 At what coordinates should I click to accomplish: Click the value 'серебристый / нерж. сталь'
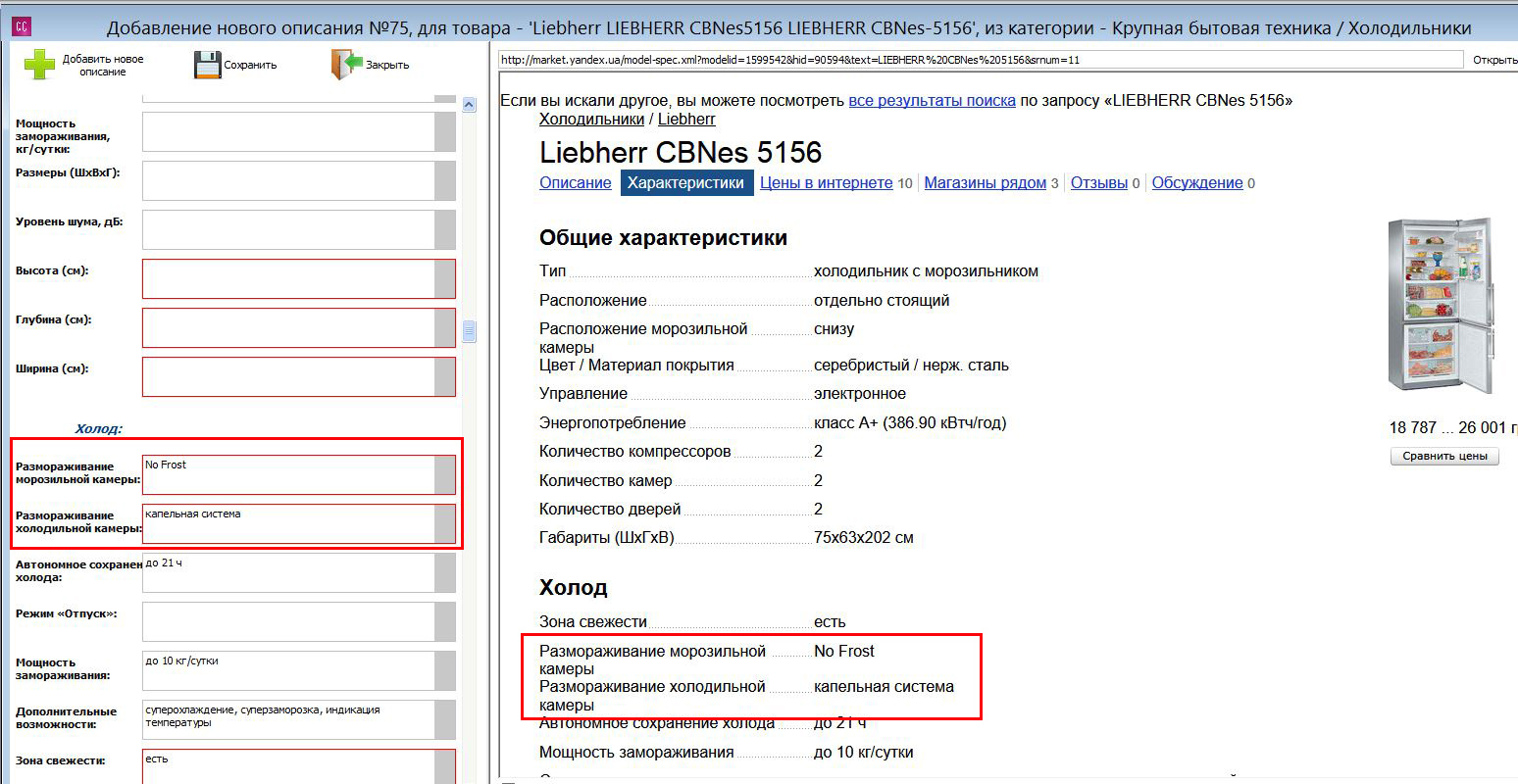(x=911, y=366)
